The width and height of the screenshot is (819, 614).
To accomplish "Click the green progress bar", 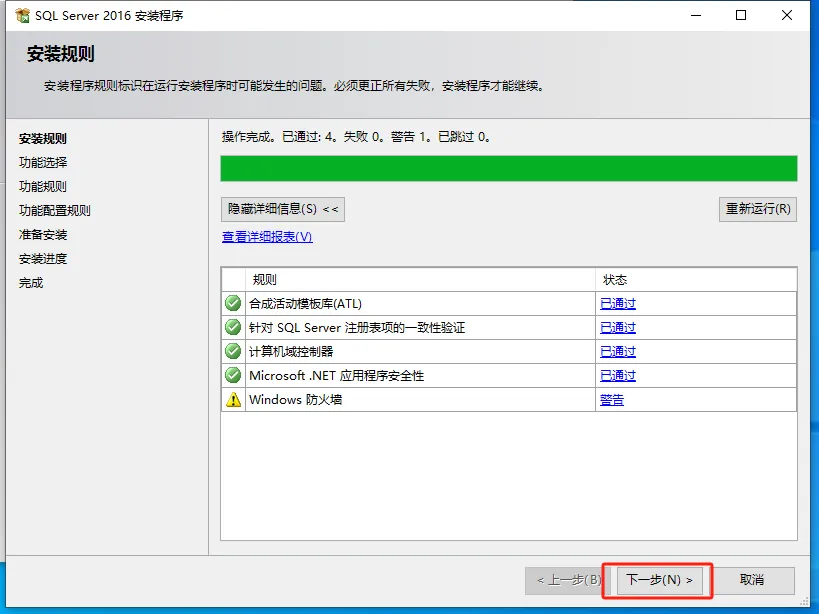I will point(509,169).
